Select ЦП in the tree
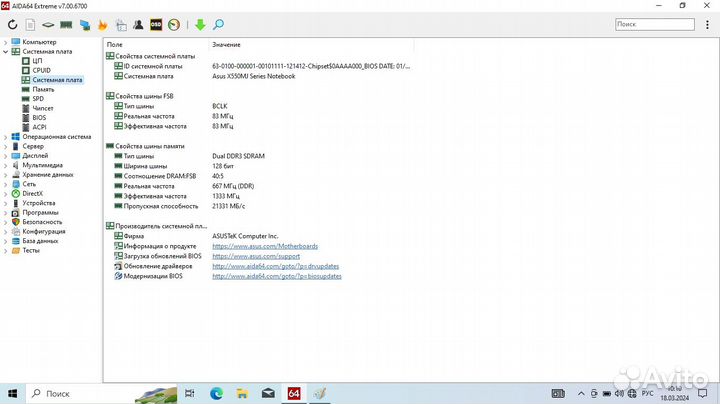This screenshot has width=720, height=404. pos(37,61)
